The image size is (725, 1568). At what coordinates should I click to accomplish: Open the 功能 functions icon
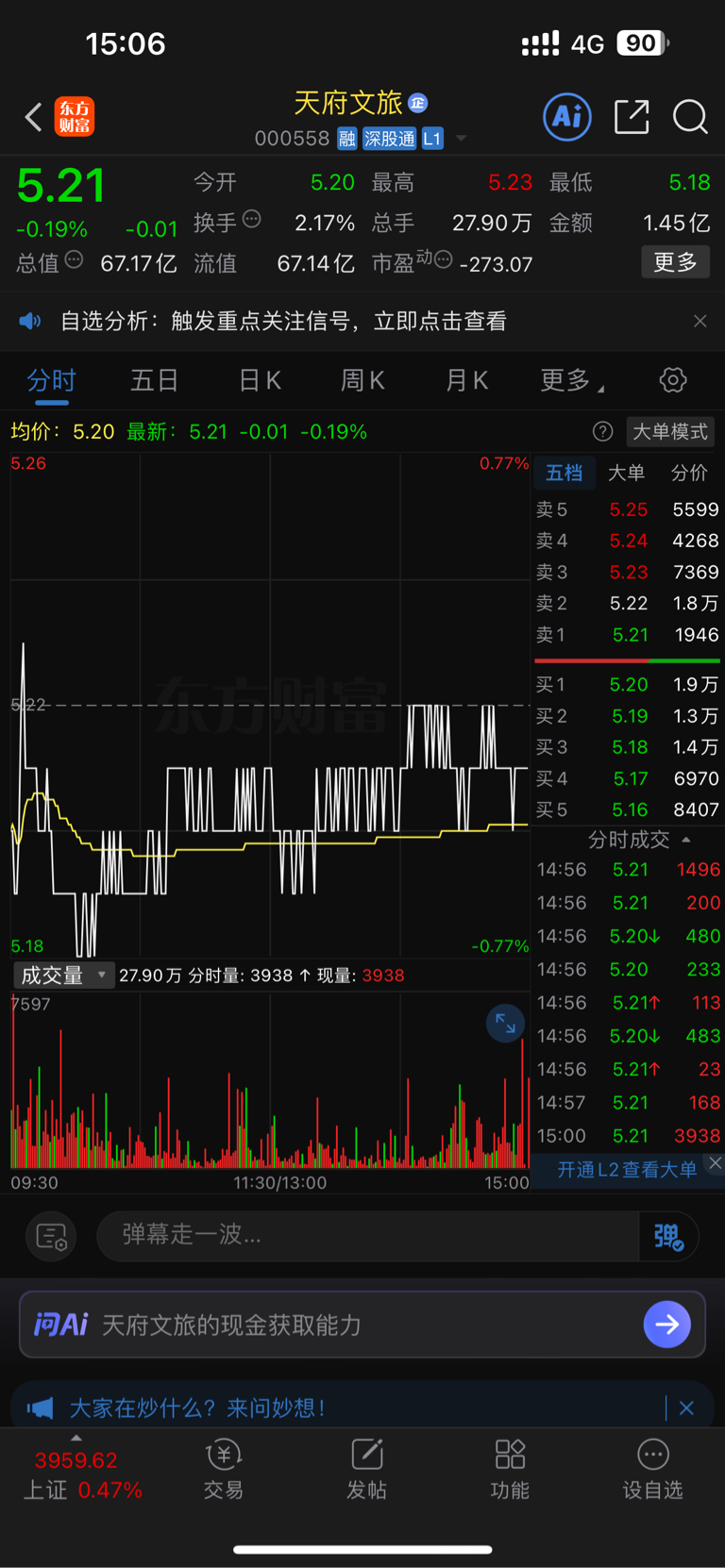coord(510,1470)
